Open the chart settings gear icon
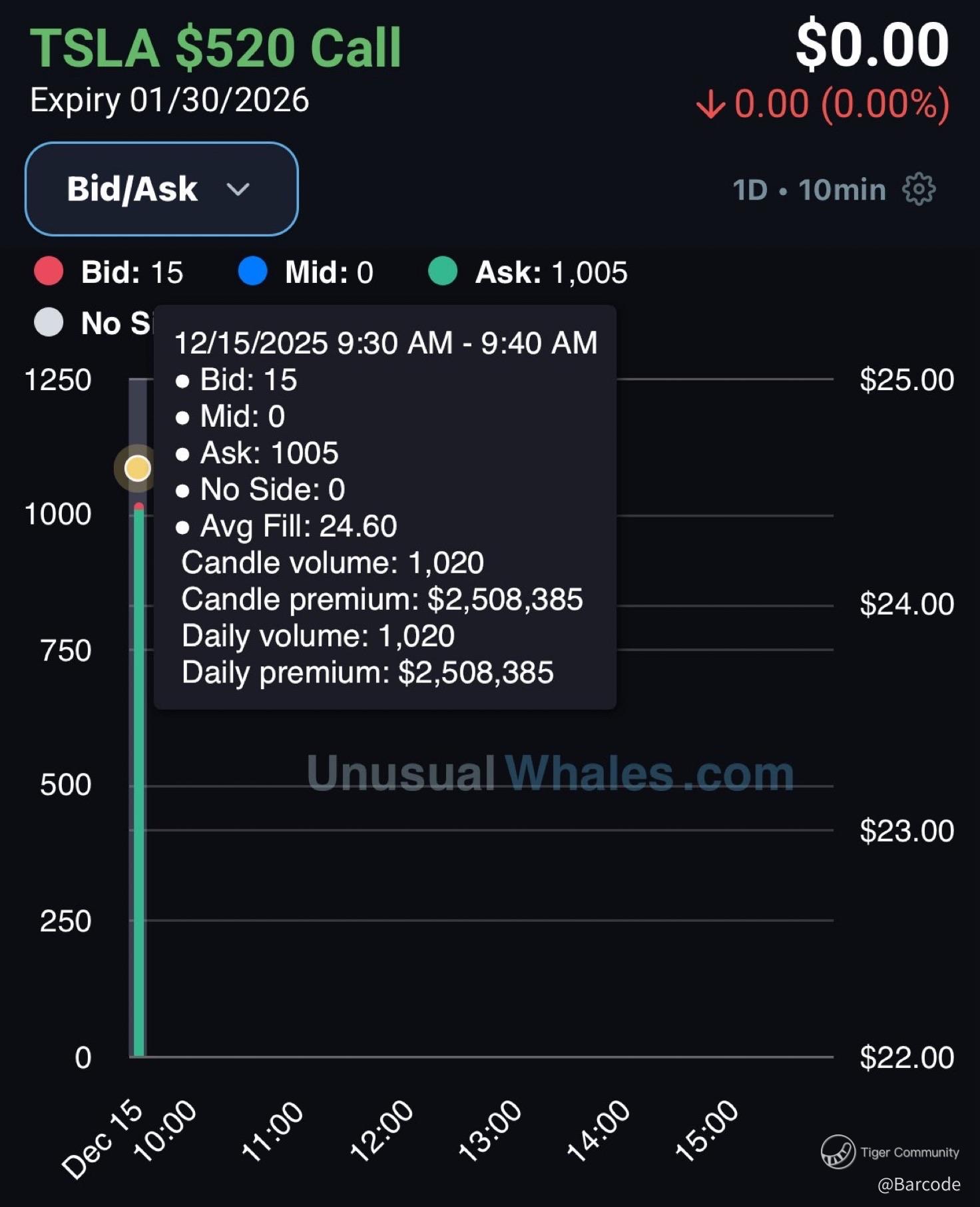Image resolution: width=980 pixels, height=1207 pixels. pyautogui.click(x=919, y=190)
